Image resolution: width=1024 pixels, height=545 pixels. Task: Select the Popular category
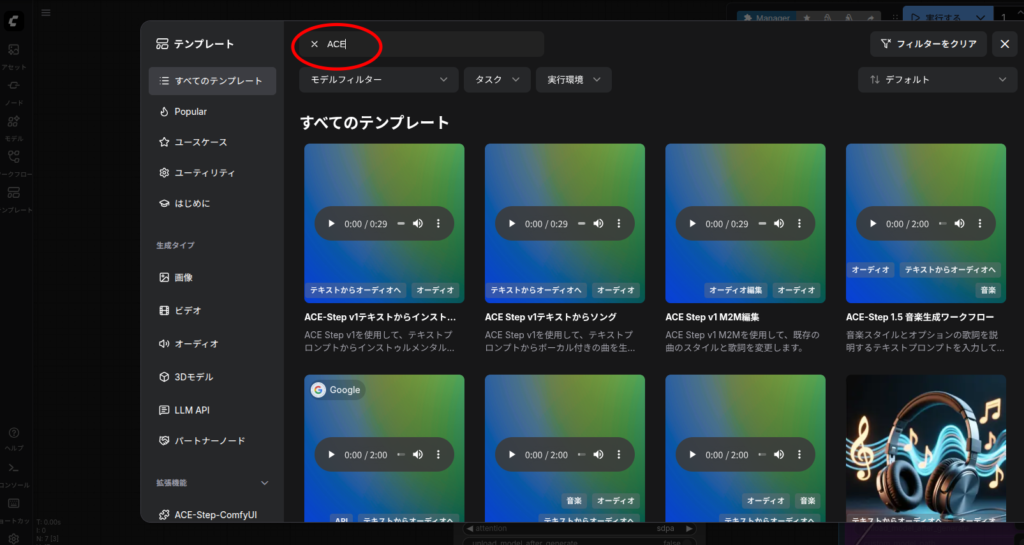[x=190, y=112]
